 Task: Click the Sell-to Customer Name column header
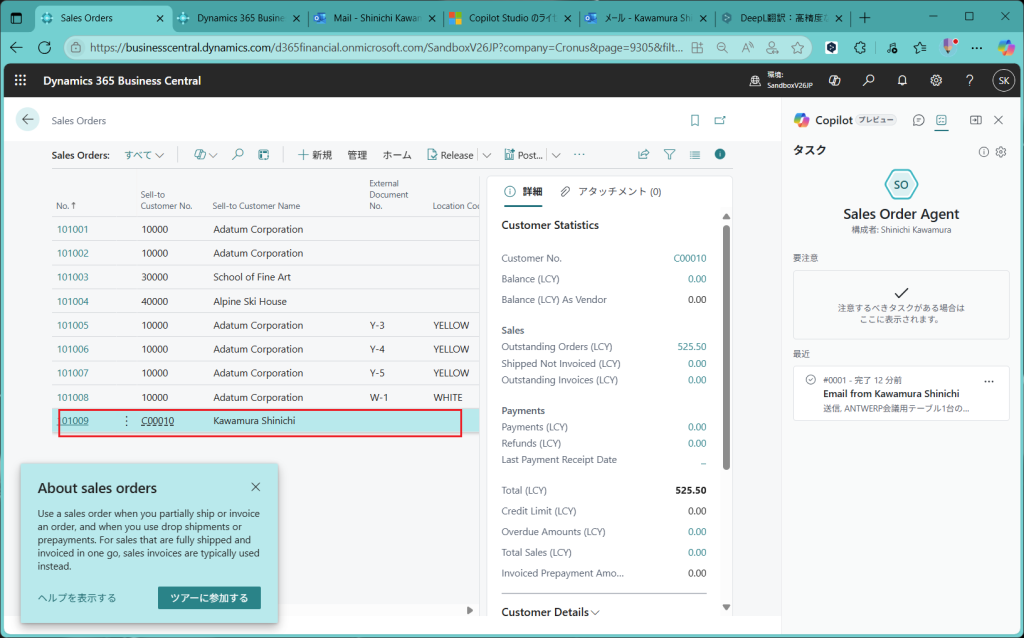pyautogui.click(x=256, y=206)
